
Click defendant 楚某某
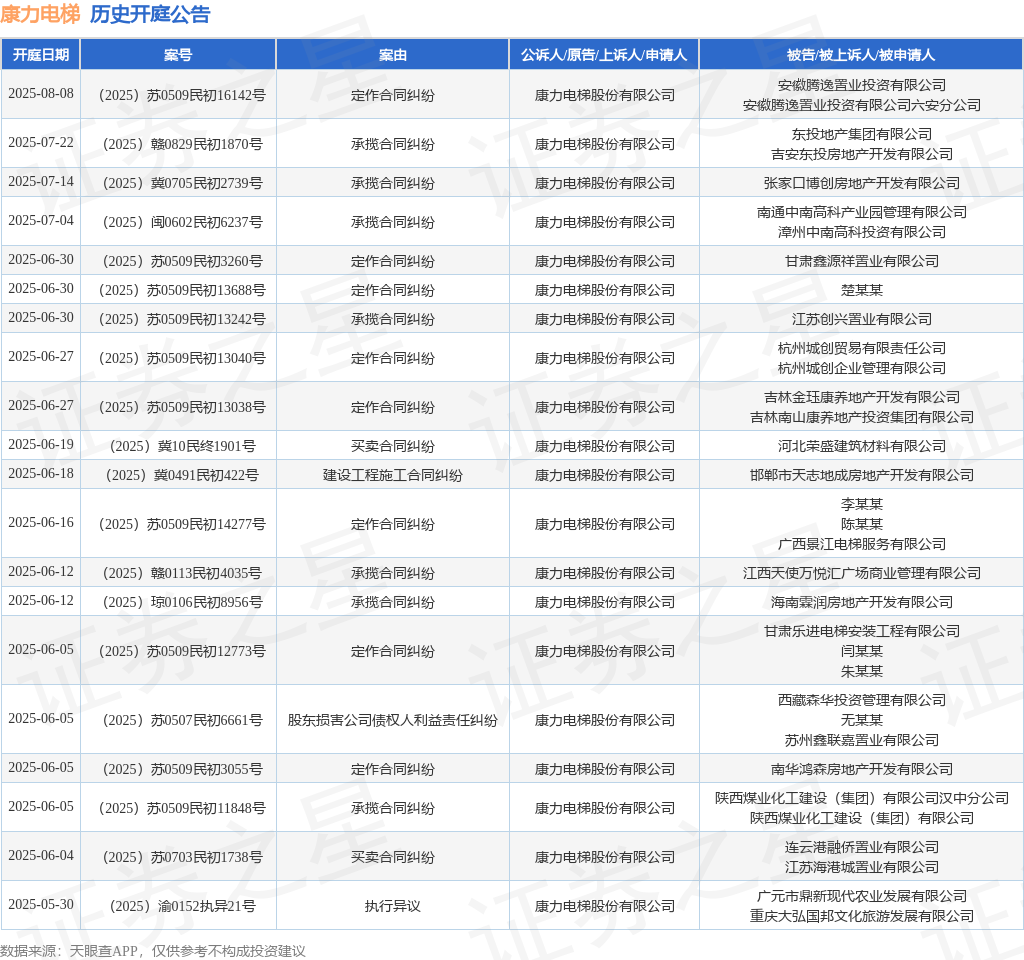(x=861, y=290)
